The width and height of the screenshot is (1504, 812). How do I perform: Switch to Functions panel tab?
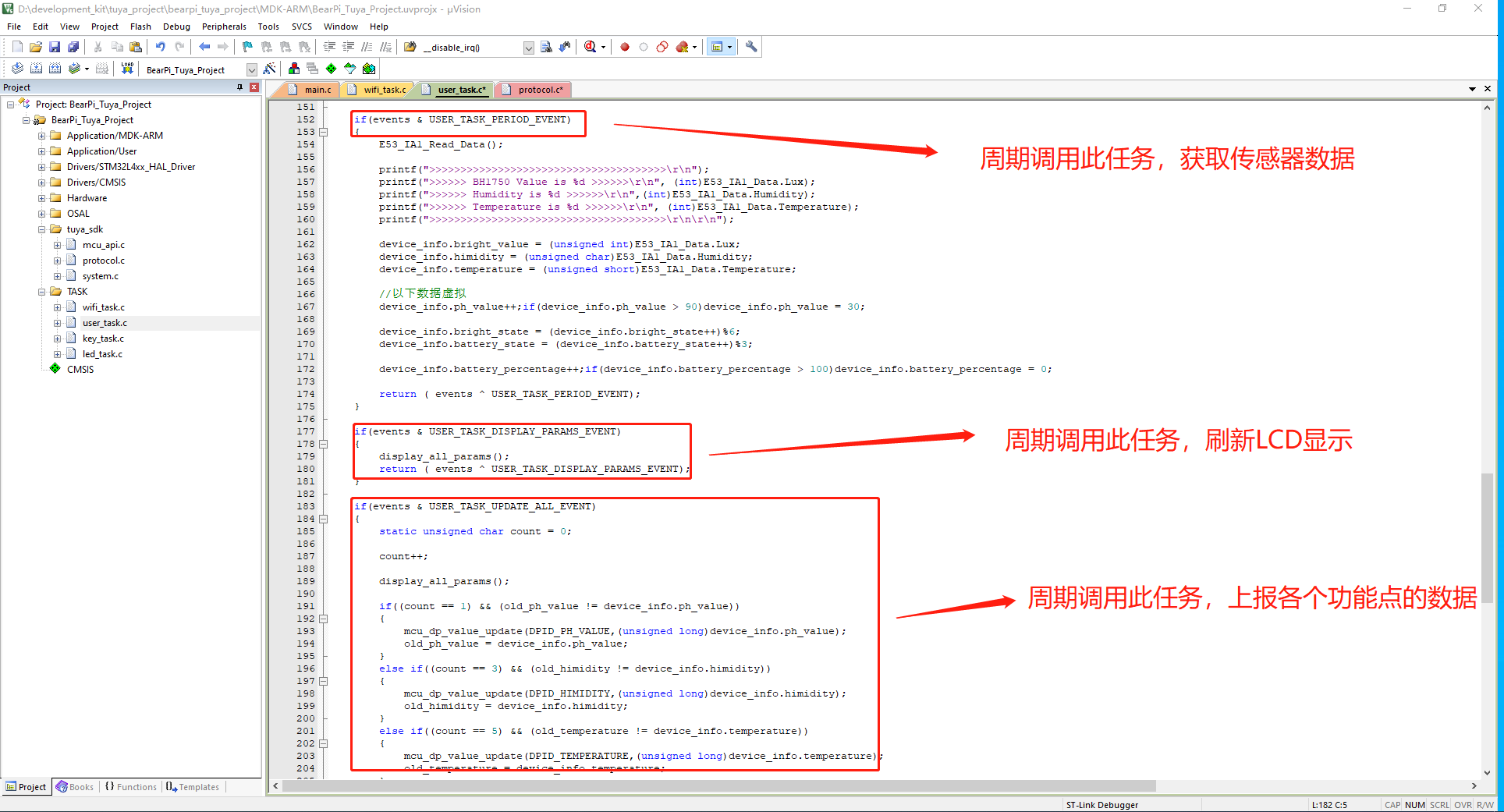130,787
